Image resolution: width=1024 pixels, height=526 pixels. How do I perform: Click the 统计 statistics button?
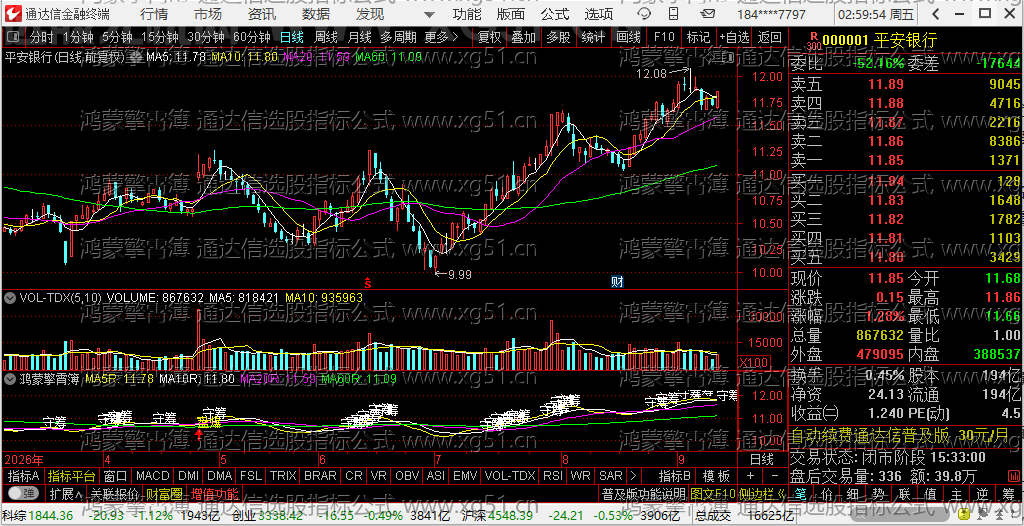(x=593, y=38)
